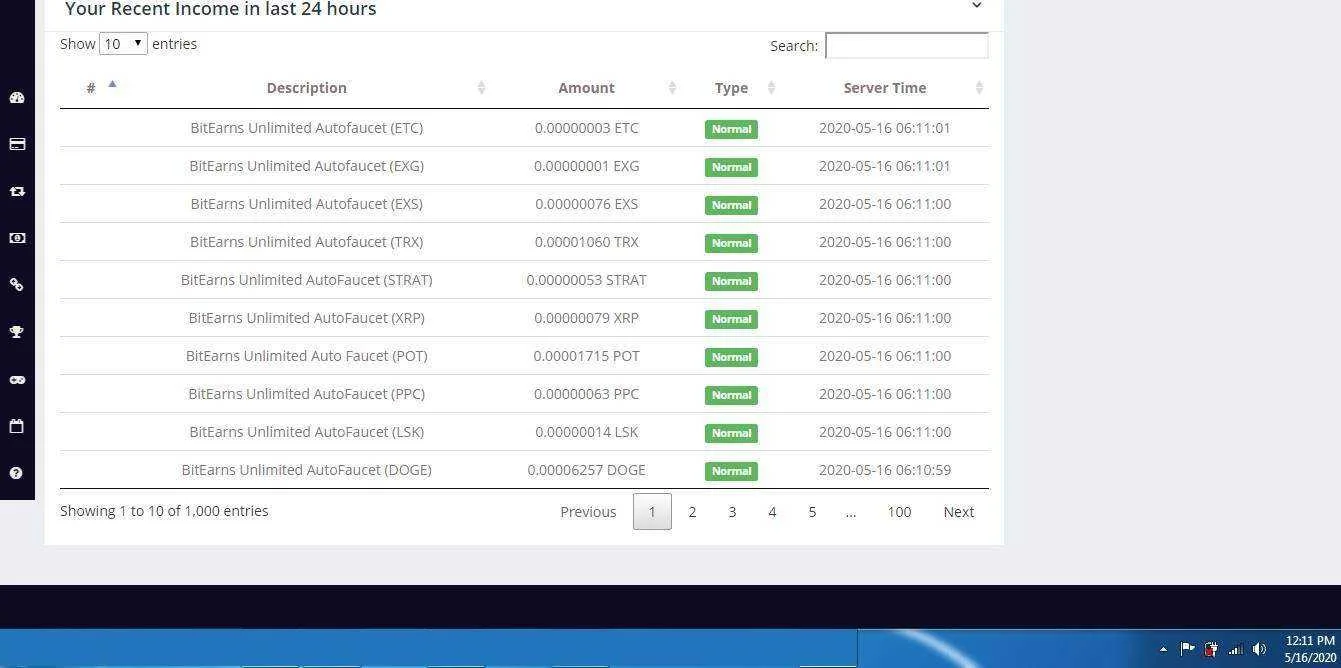Open the dashboard gauge icon in sidebar
Viewport: 1341px width, 668px height.
pyautogui.click(x=17, y=98)
